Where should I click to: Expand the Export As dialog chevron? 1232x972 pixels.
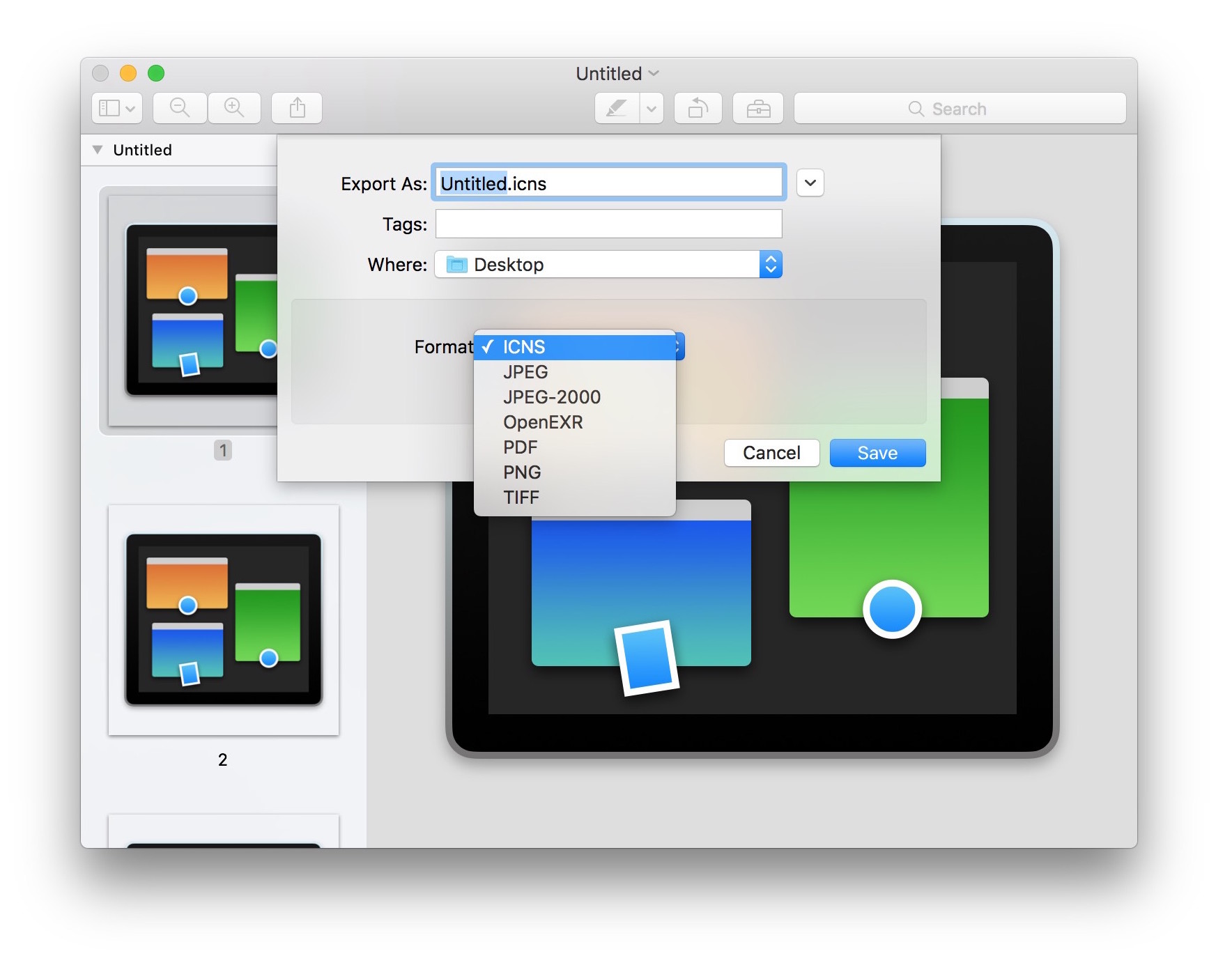pos(810,183)
